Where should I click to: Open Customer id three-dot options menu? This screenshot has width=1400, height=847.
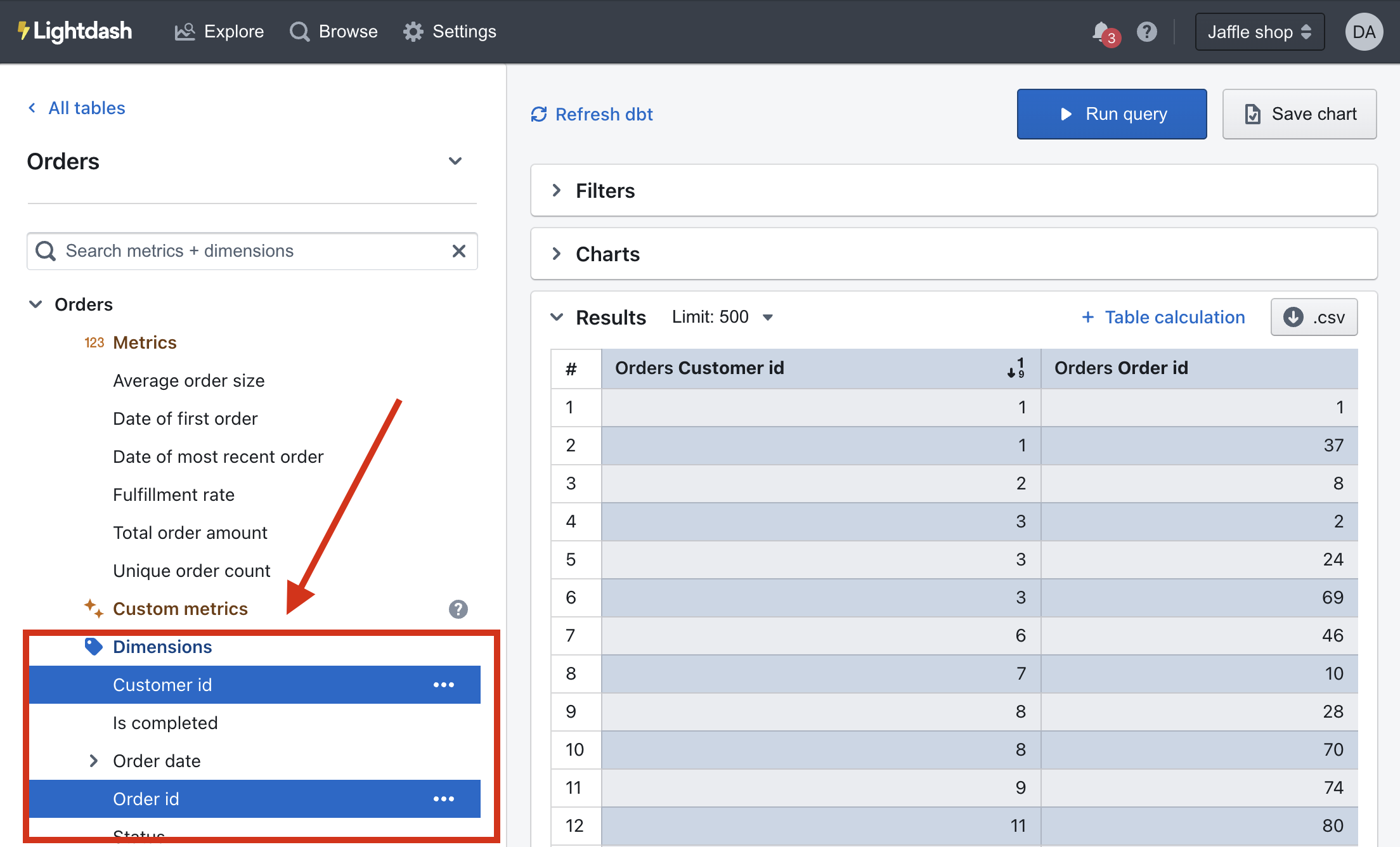444,685
